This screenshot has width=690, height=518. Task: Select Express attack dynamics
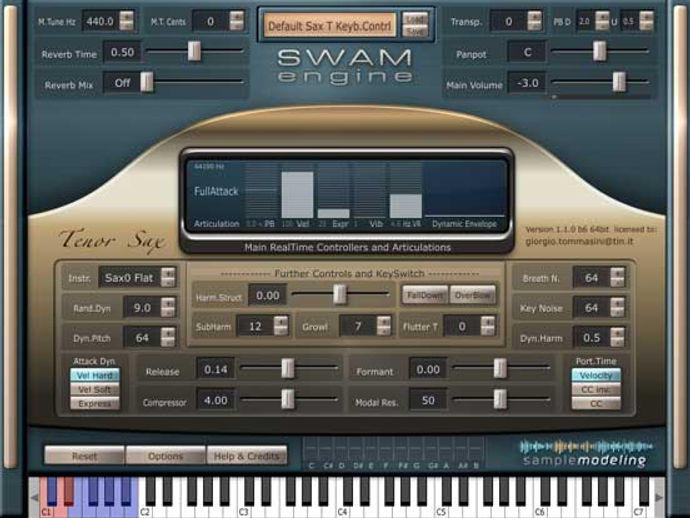95,404
